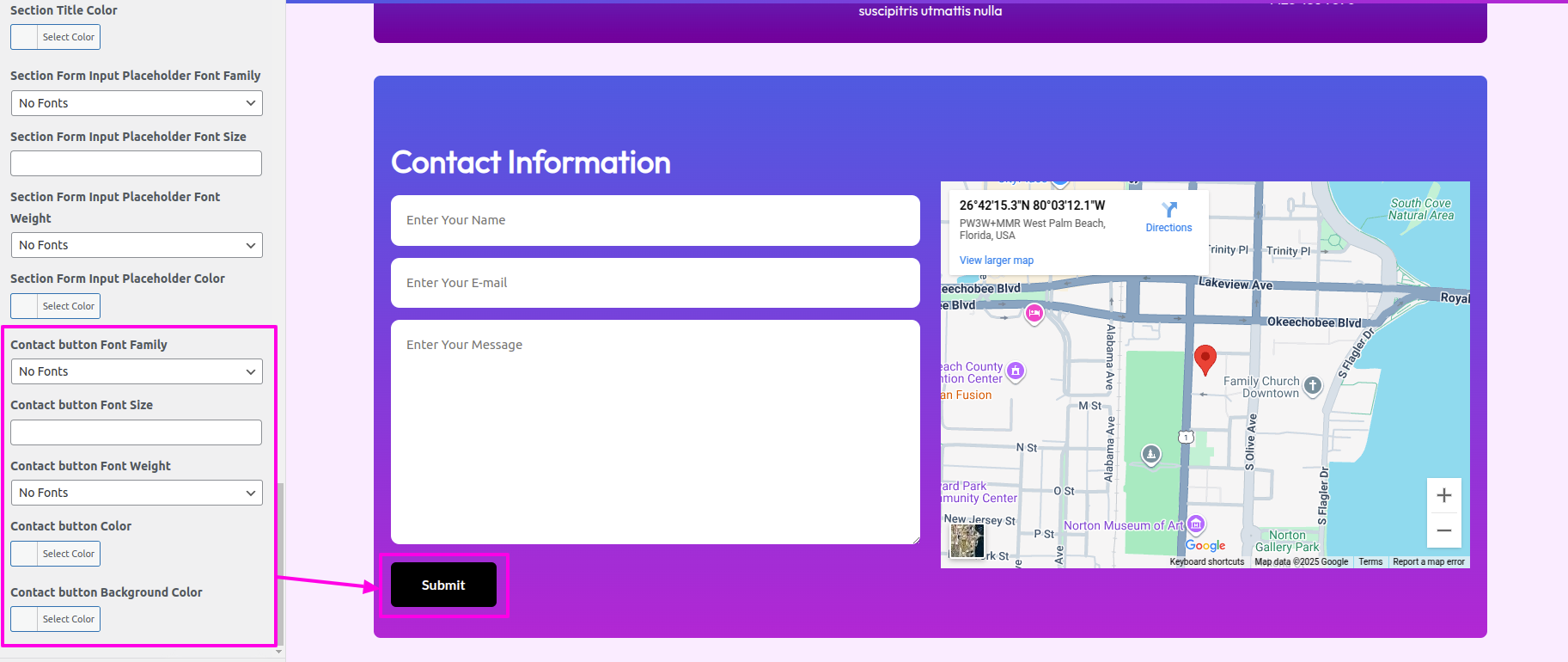Focus the Enter Your E-mail field
Image resolution: width=1568 pixels, height=662 pixels.
coord(655,283)
